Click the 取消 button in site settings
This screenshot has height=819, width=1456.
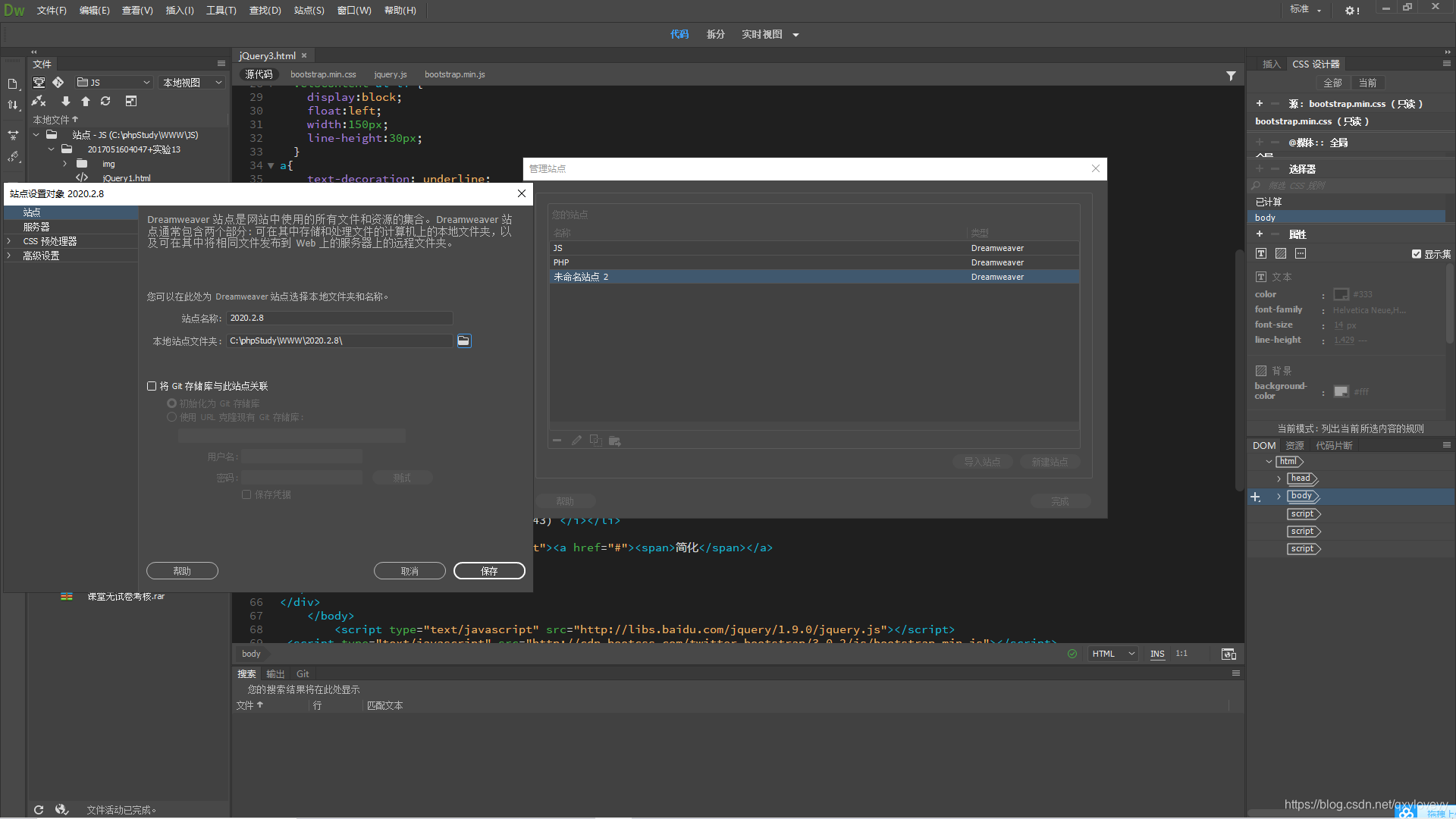(409, 570)
